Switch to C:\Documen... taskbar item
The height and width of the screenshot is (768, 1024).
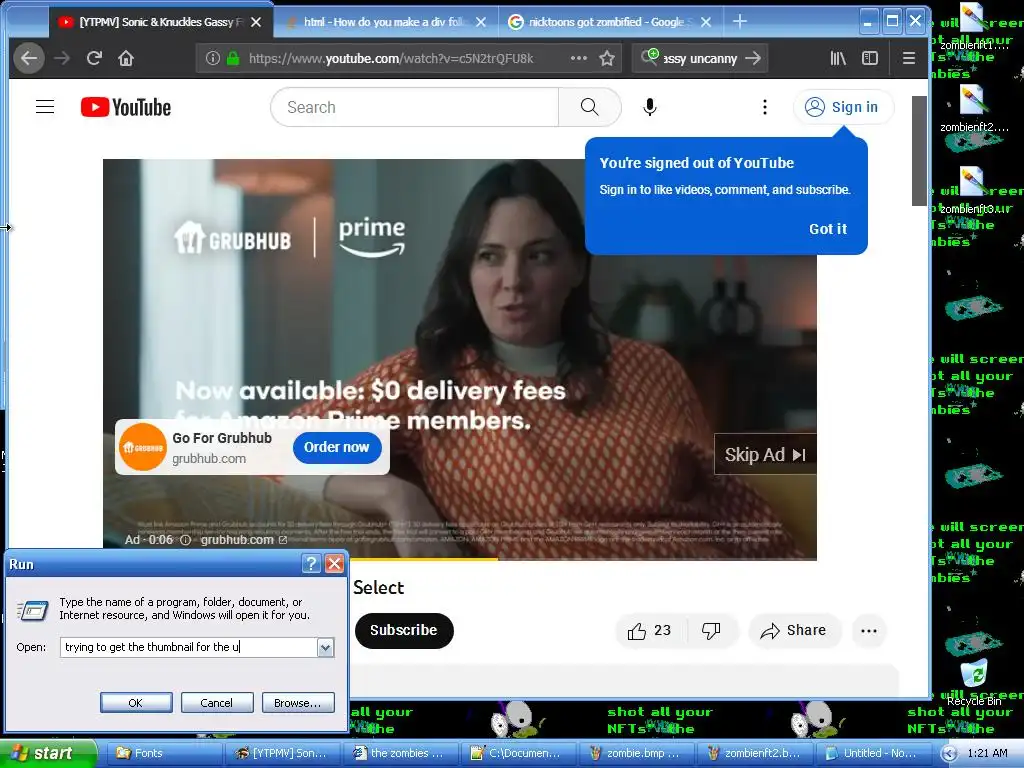click(518, 754)
